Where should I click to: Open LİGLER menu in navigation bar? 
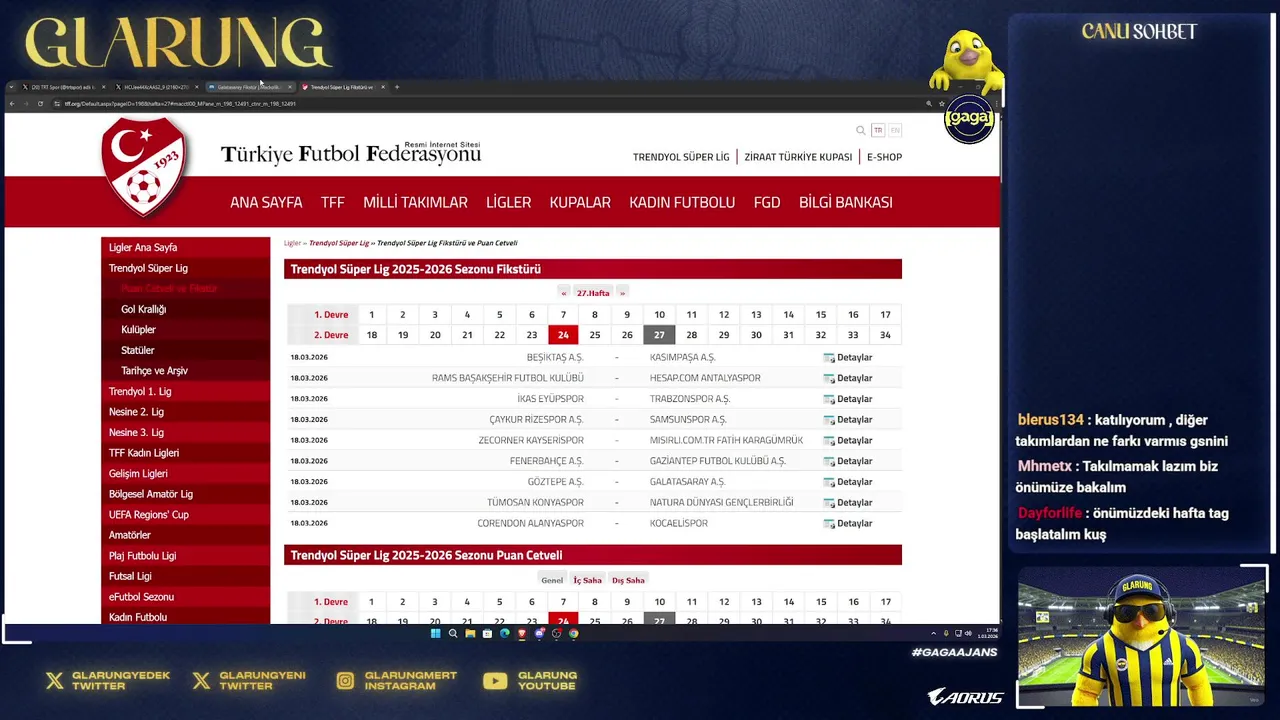[x=508, y=202]
